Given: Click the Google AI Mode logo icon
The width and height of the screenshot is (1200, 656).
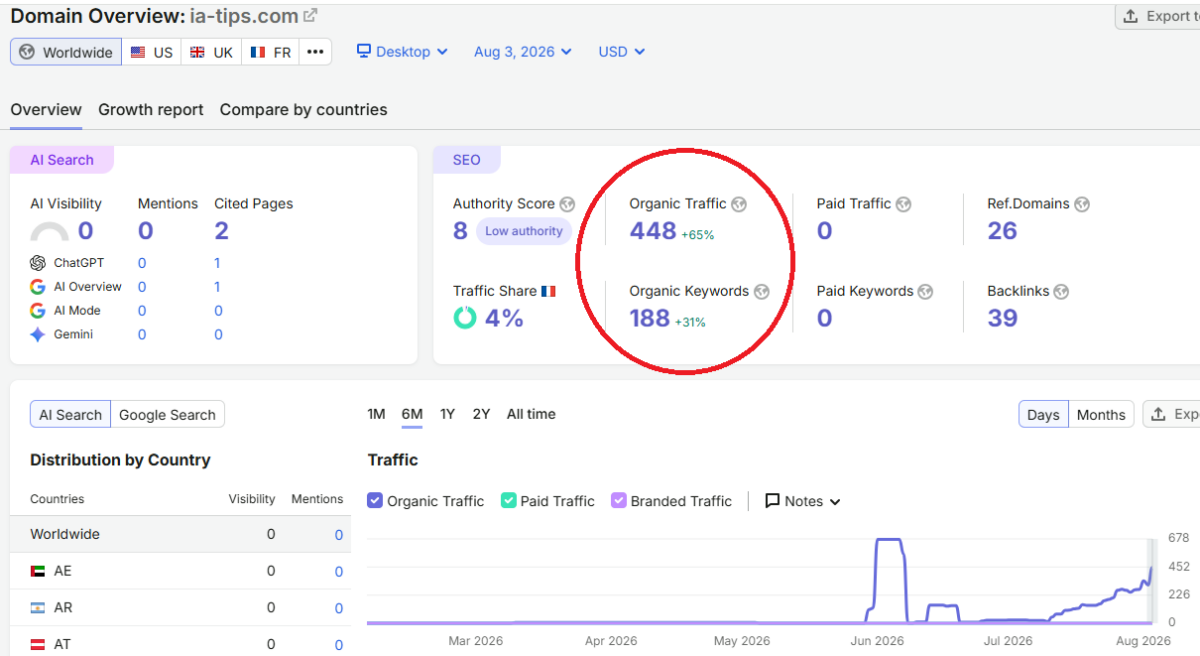Looking at the screenshot, I should tap(38, 311).
